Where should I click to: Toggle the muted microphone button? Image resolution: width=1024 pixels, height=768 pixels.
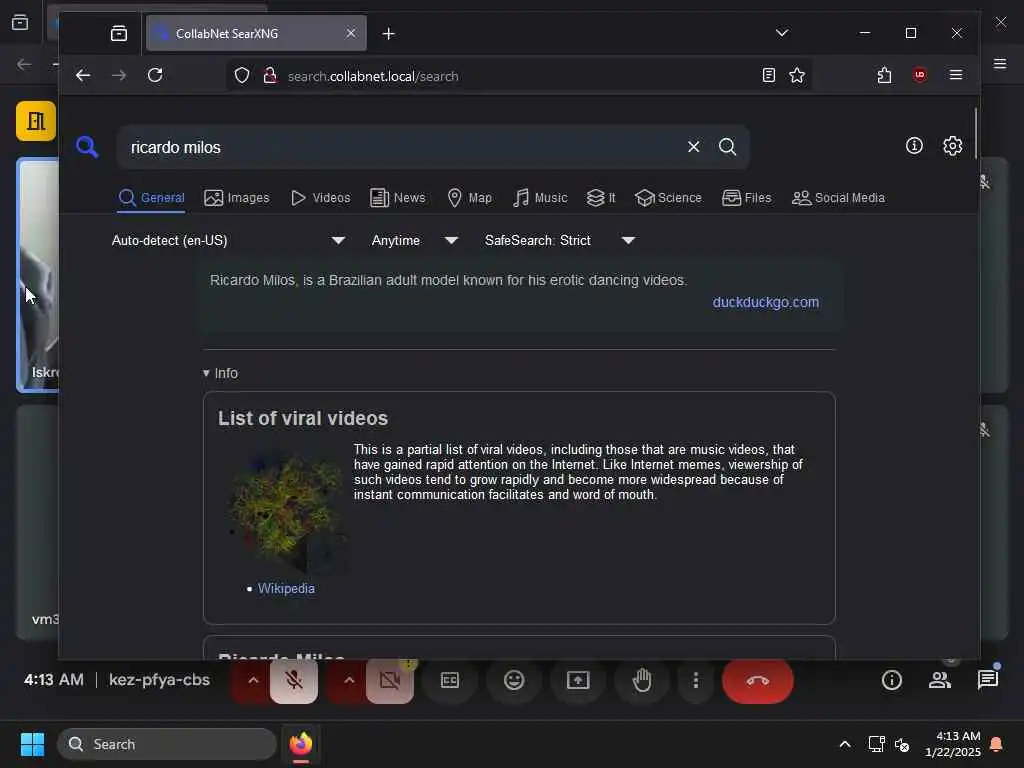tap(294, 680)
